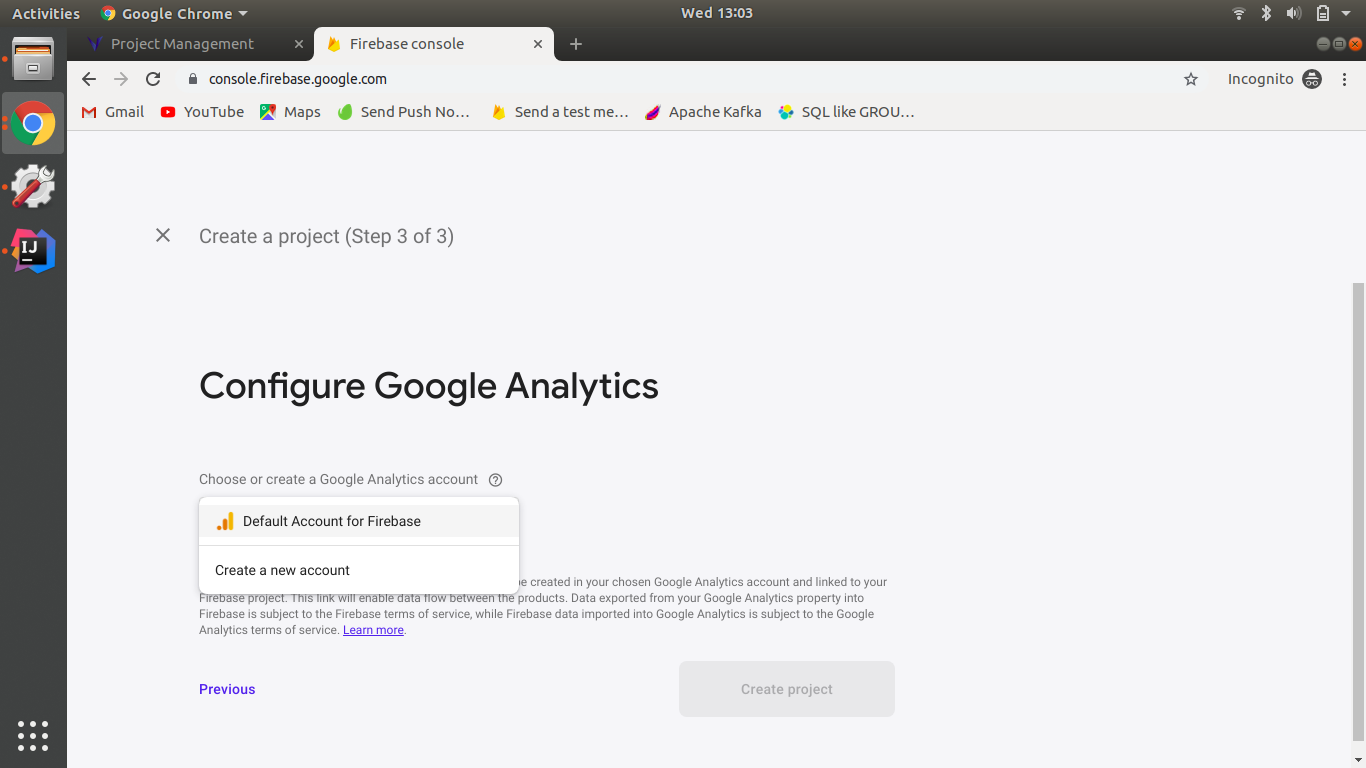The image size is (1366, 768).
Task: Open IntelliJ IDEA from the dock
Action: (33, 251)
